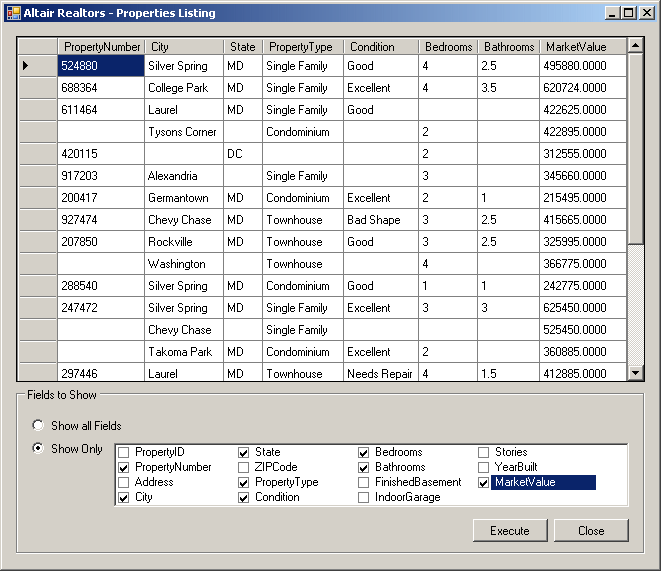Click the Condition column header

point(381,46)
